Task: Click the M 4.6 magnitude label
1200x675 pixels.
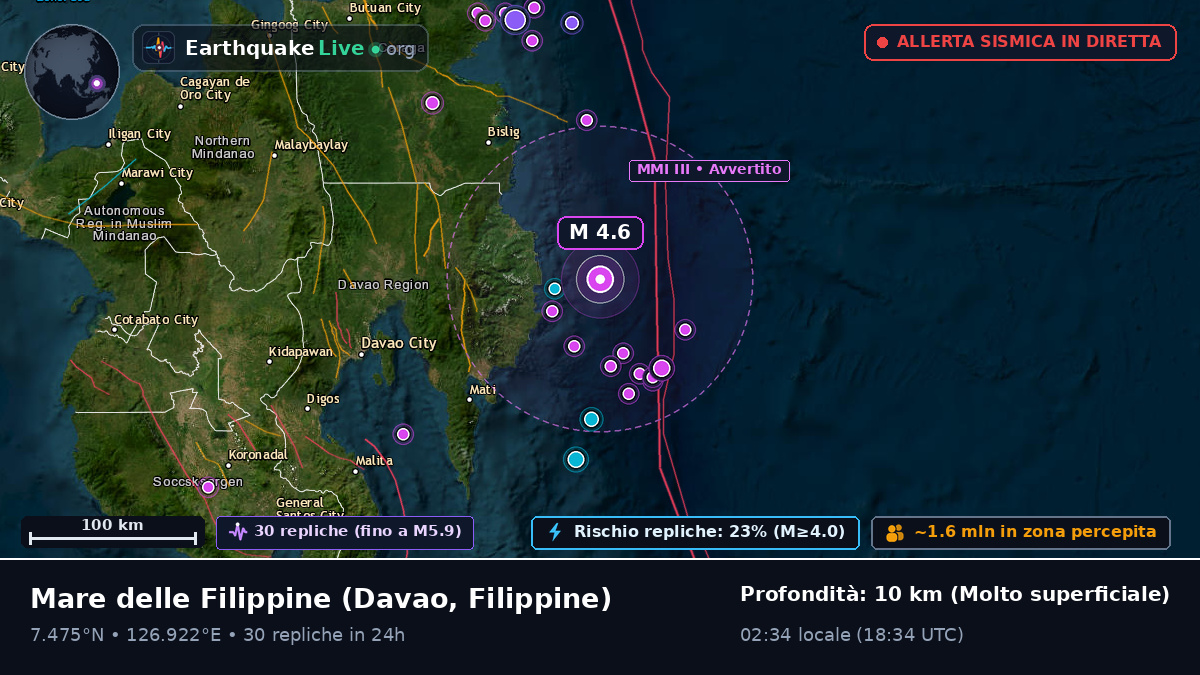Action: [600, 233]
